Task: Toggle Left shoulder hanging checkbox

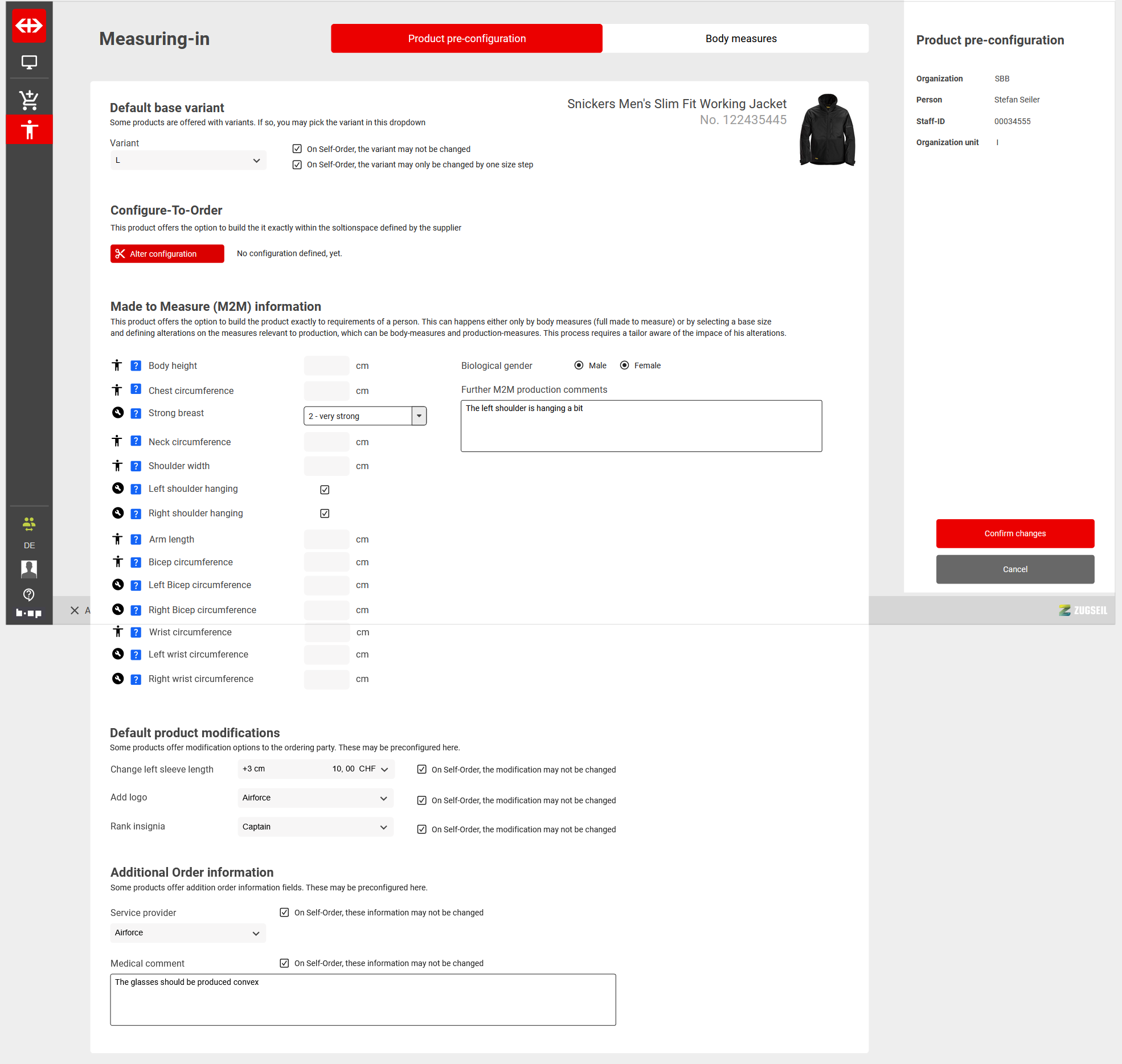Action: [325, 490]
